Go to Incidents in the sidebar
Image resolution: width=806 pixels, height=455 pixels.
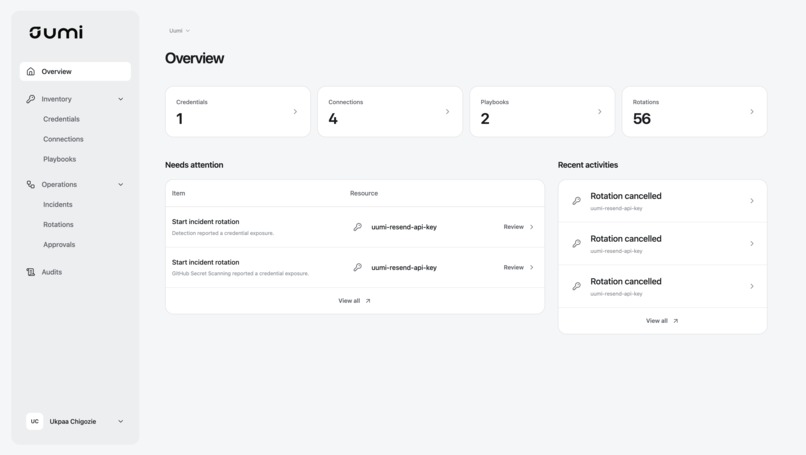point(58,204)
